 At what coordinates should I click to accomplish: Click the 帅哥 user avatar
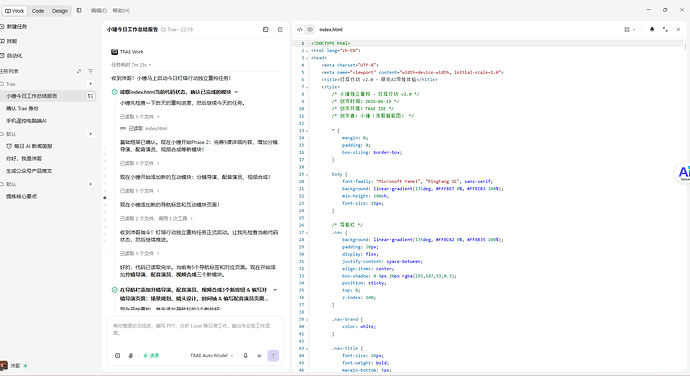pyautogui.click(x=4, y=365)
